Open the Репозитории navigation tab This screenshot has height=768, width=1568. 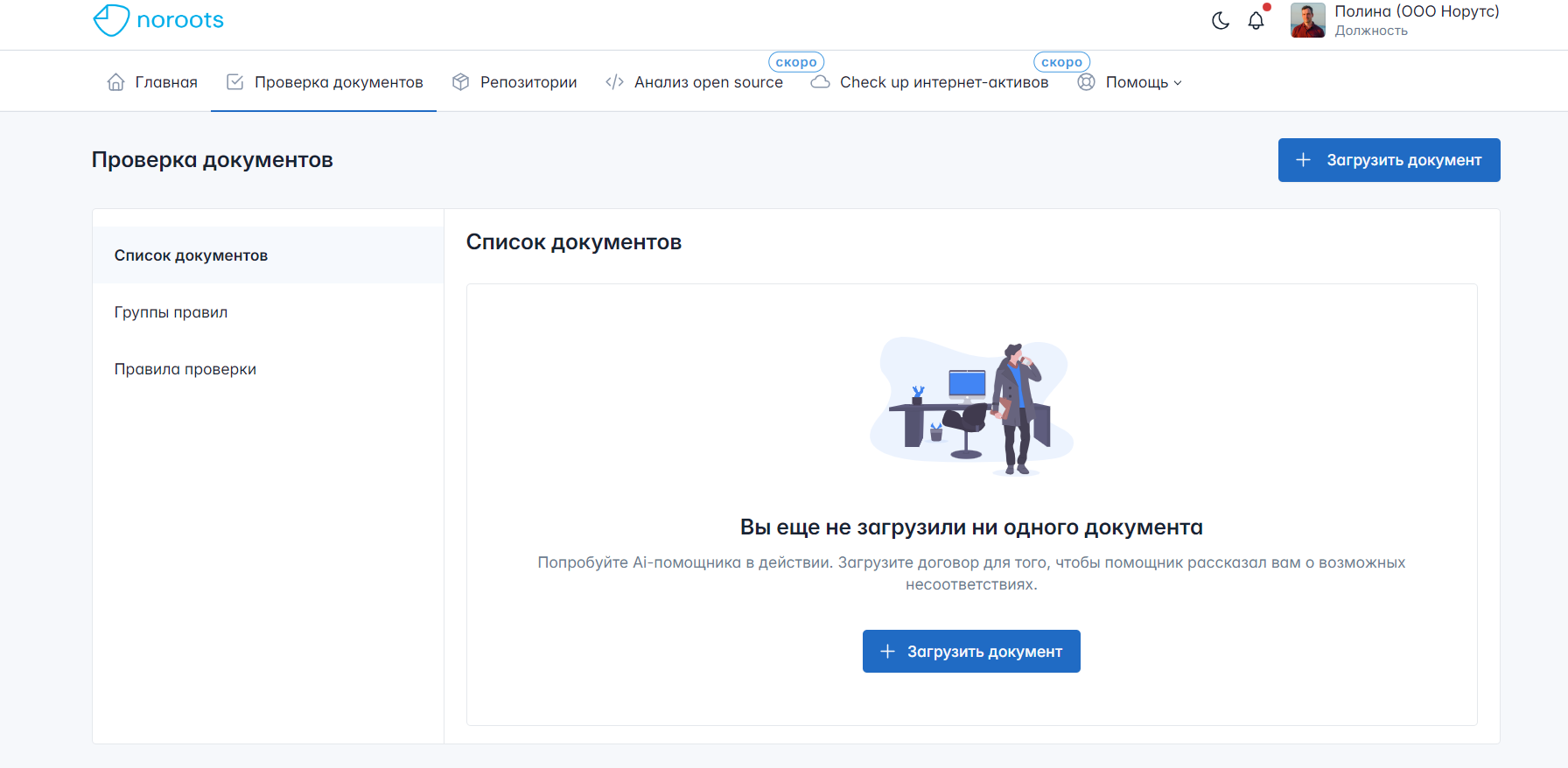tap(528, 82)
